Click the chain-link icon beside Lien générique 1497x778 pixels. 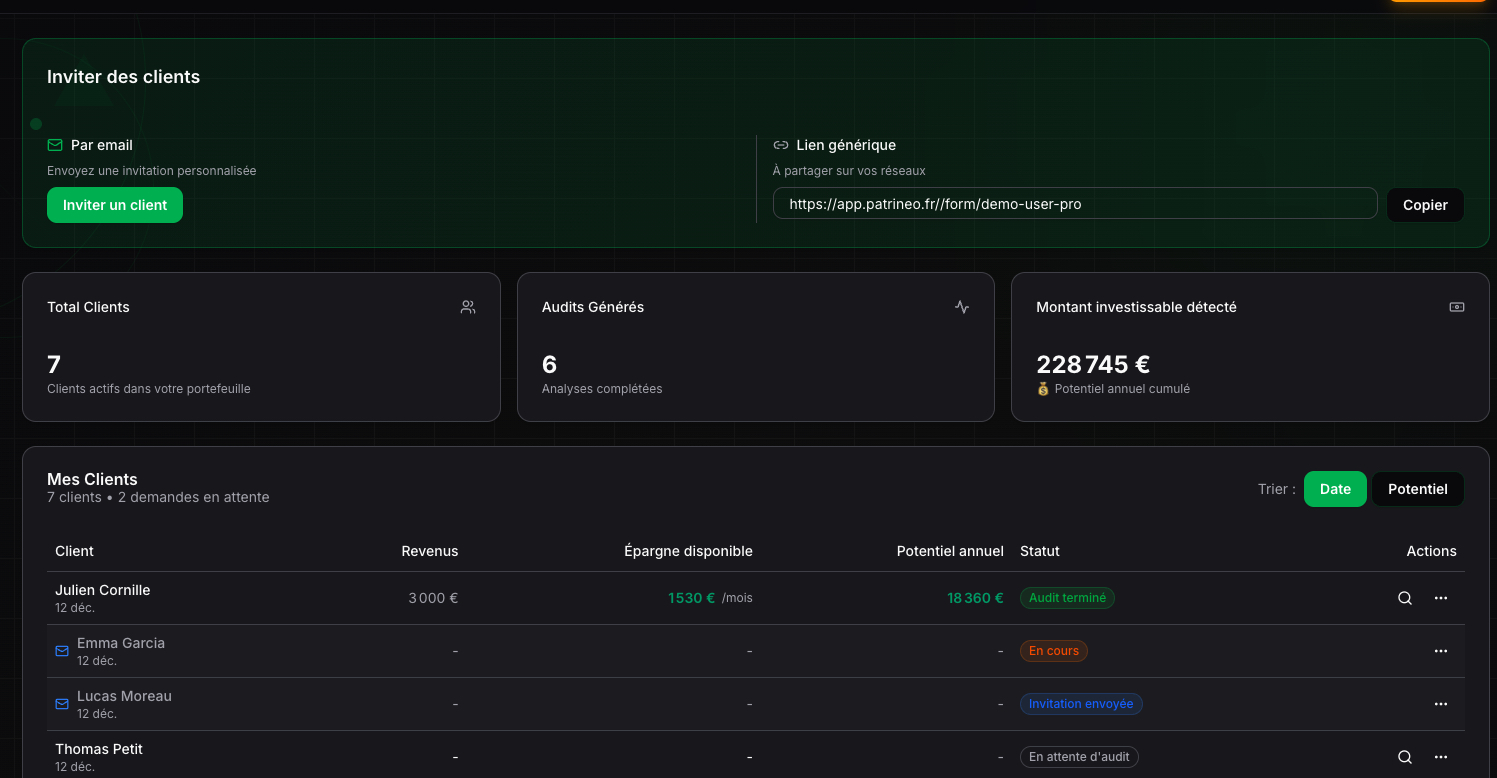click(780, 144)
